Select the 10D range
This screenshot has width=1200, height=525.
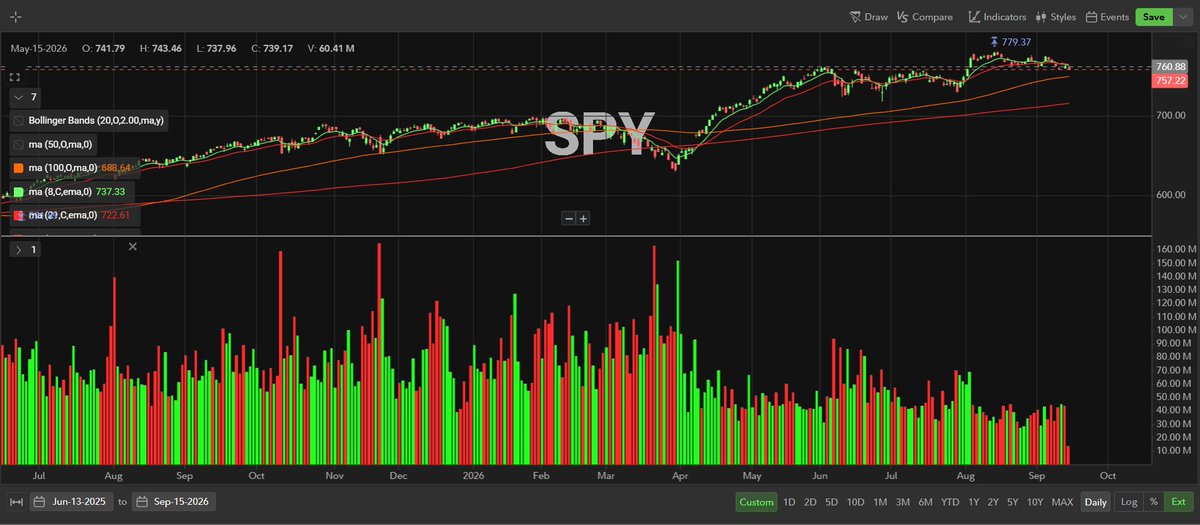pyautogui.click(x=855, y=502)
